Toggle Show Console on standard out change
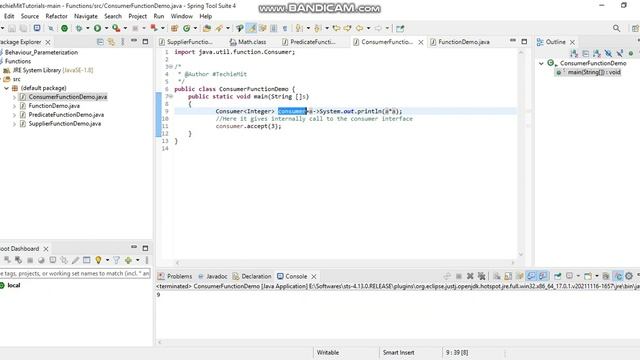This screenshot has height=360, width=640. 531,276
